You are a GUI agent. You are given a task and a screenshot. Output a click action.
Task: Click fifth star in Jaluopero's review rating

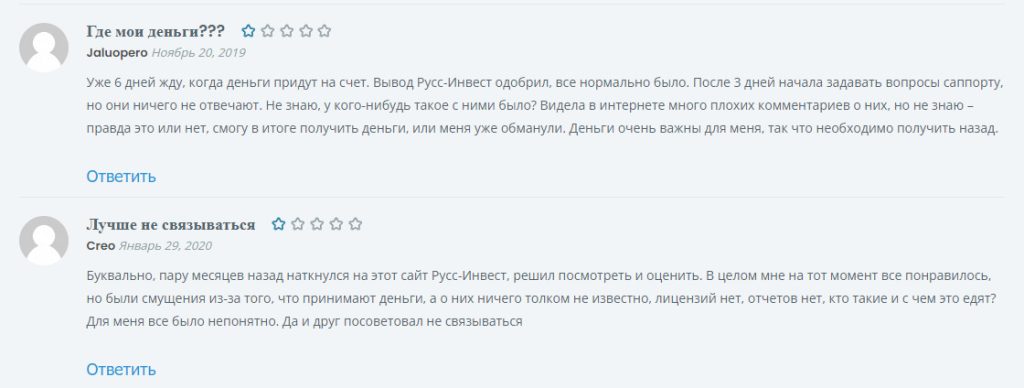(x=325, y=31)
